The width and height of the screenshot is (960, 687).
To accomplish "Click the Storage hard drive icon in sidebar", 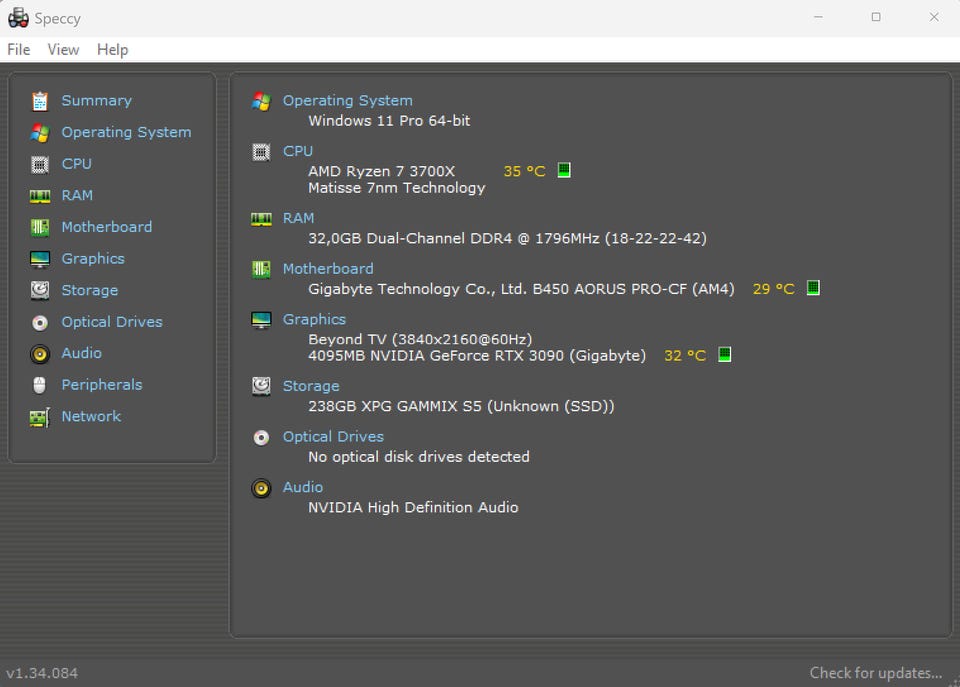I will (40, 290).
